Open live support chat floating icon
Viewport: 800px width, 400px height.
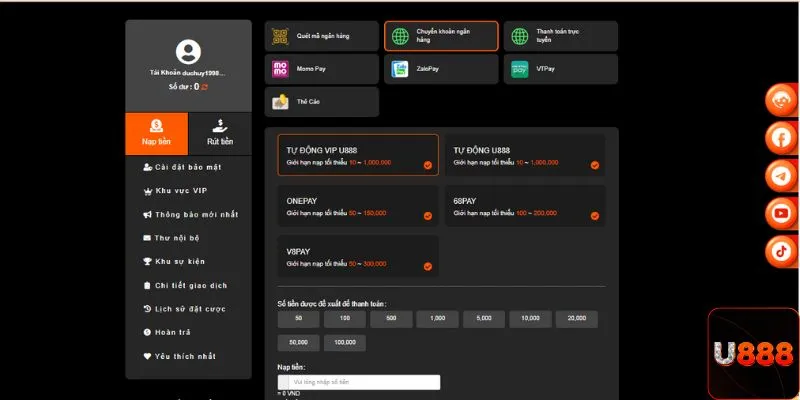(x=781, y=101)
